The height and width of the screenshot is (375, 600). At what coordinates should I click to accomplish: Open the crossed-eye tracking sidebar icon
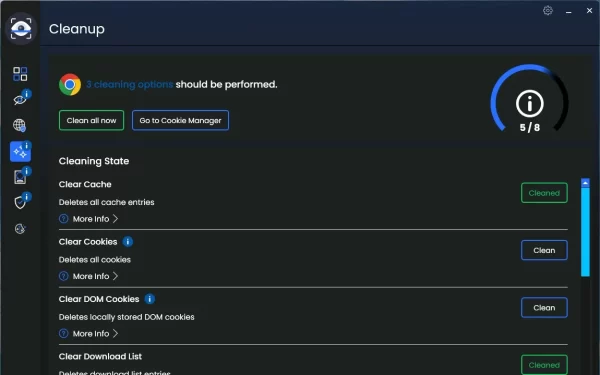(x=20, y=99)
